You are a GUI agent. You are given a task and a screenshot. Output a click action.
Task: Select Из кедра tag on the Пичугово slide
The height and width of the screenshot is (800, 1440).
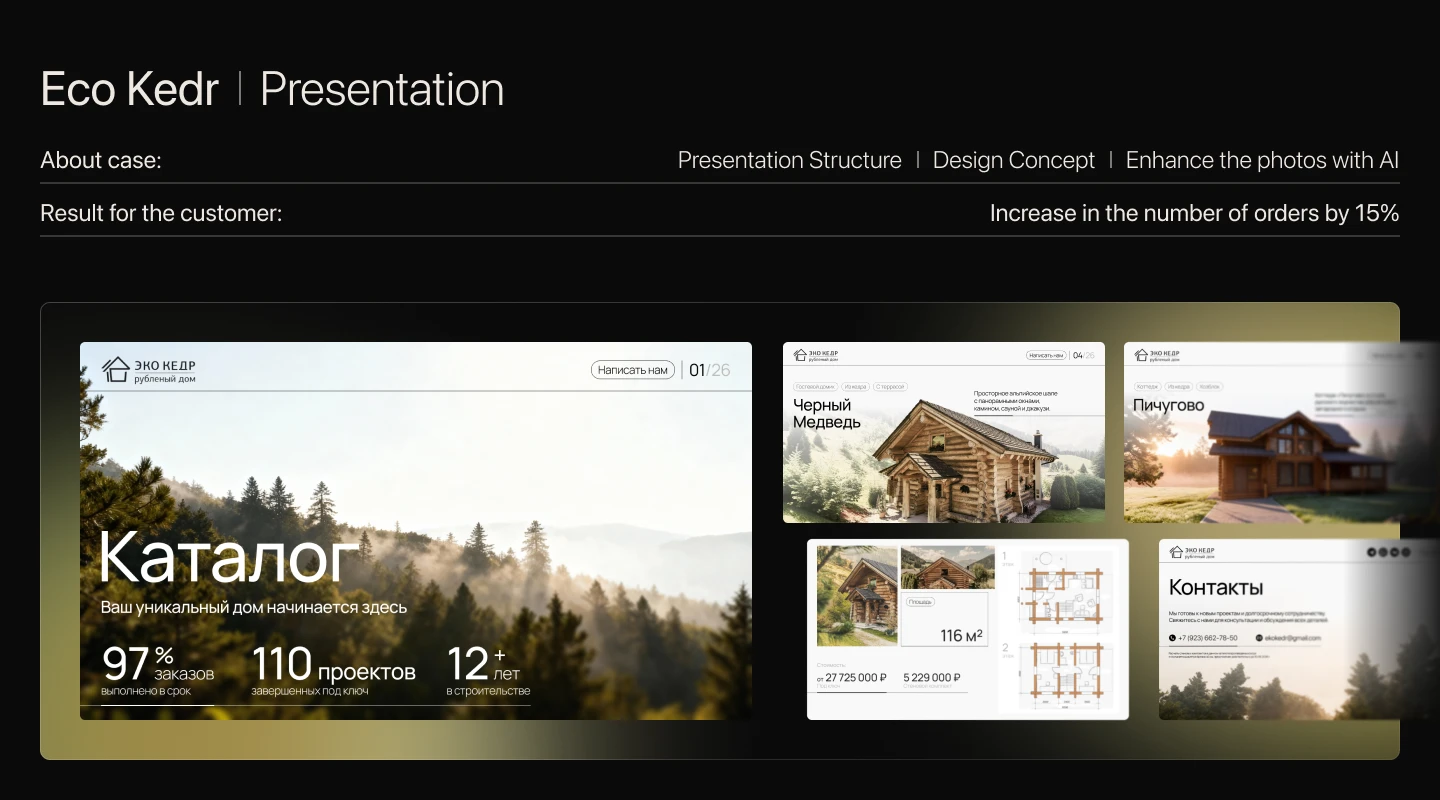tap(1179, 386)
